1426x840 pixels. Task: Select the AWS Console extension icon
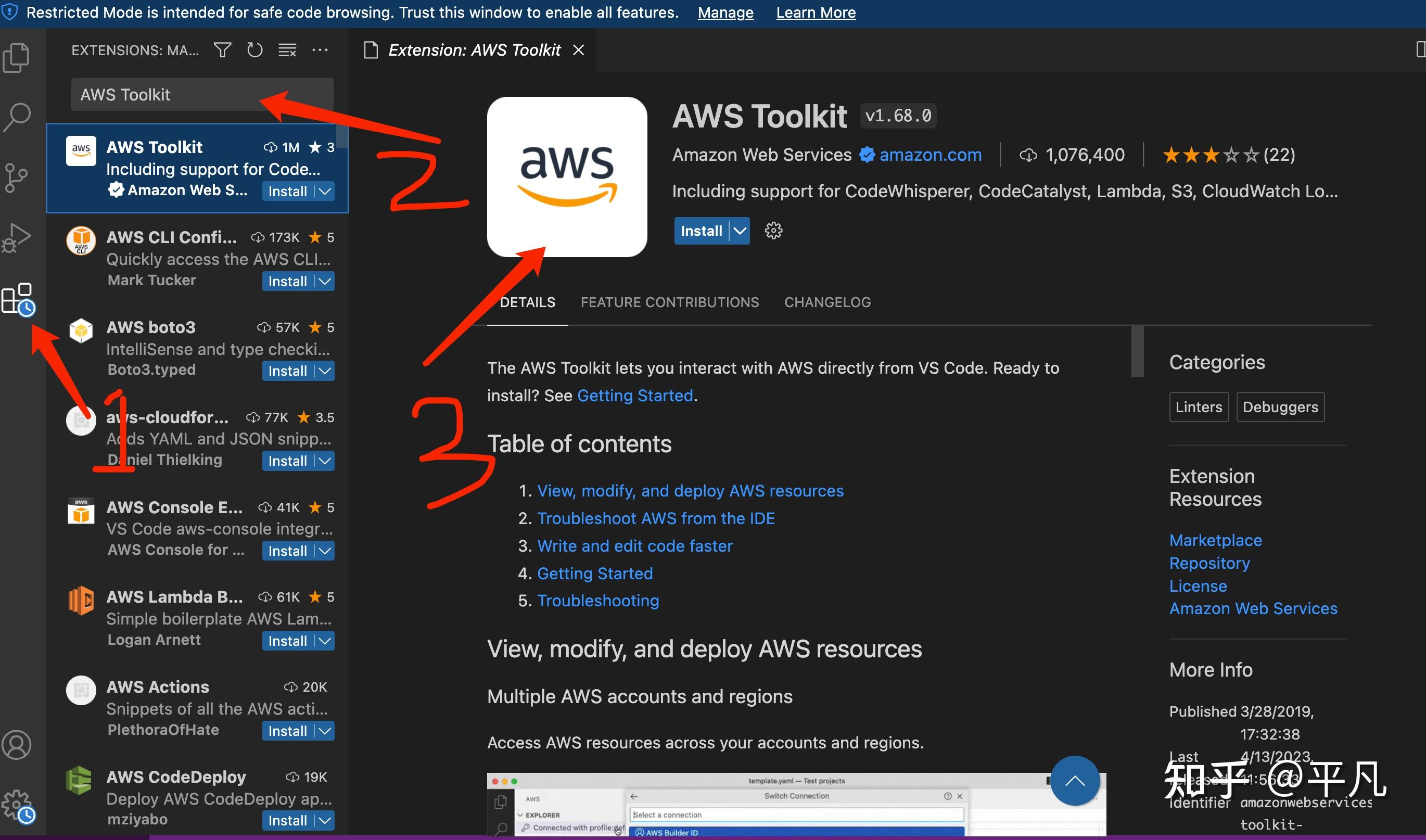point(81,511)
